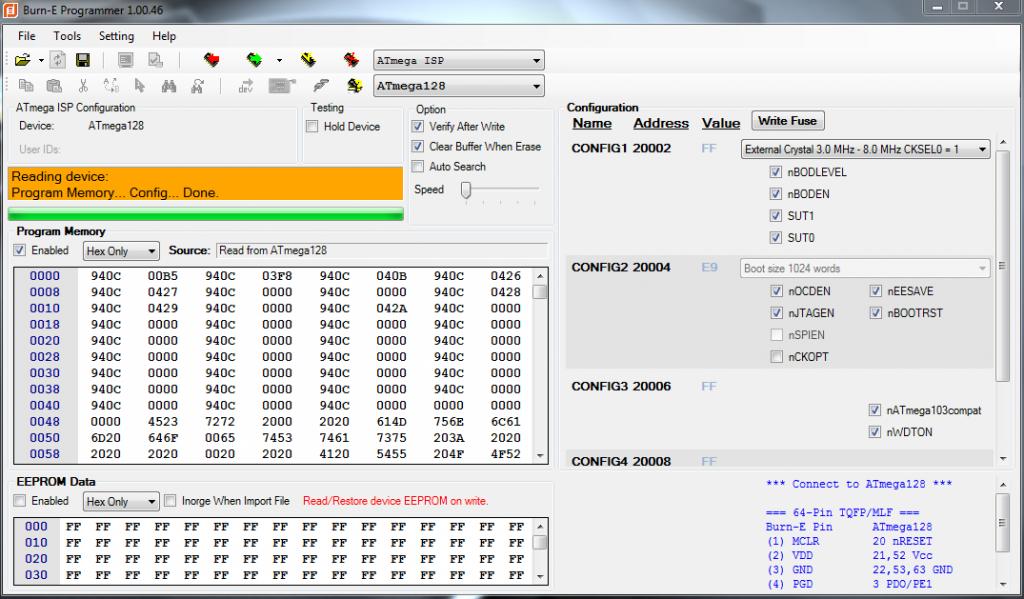Click the red arrow chip read icon
The image size is (1024, 599).
click(211, 61)
